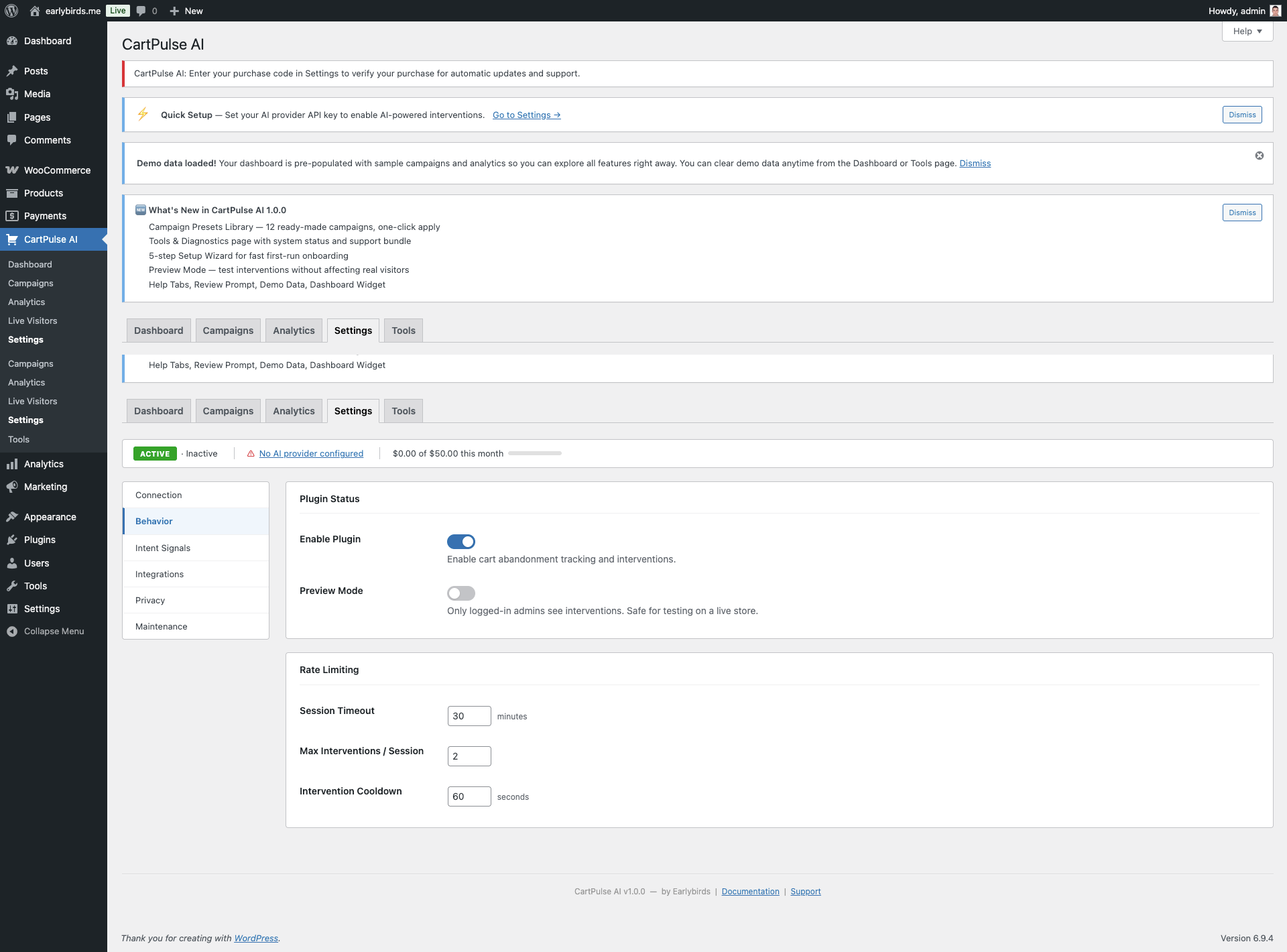This screenshot has height=952, width=1287.
Task: Select Intent Signals in the settings menu
Action: pyautogui.click(x=162, y=548)
